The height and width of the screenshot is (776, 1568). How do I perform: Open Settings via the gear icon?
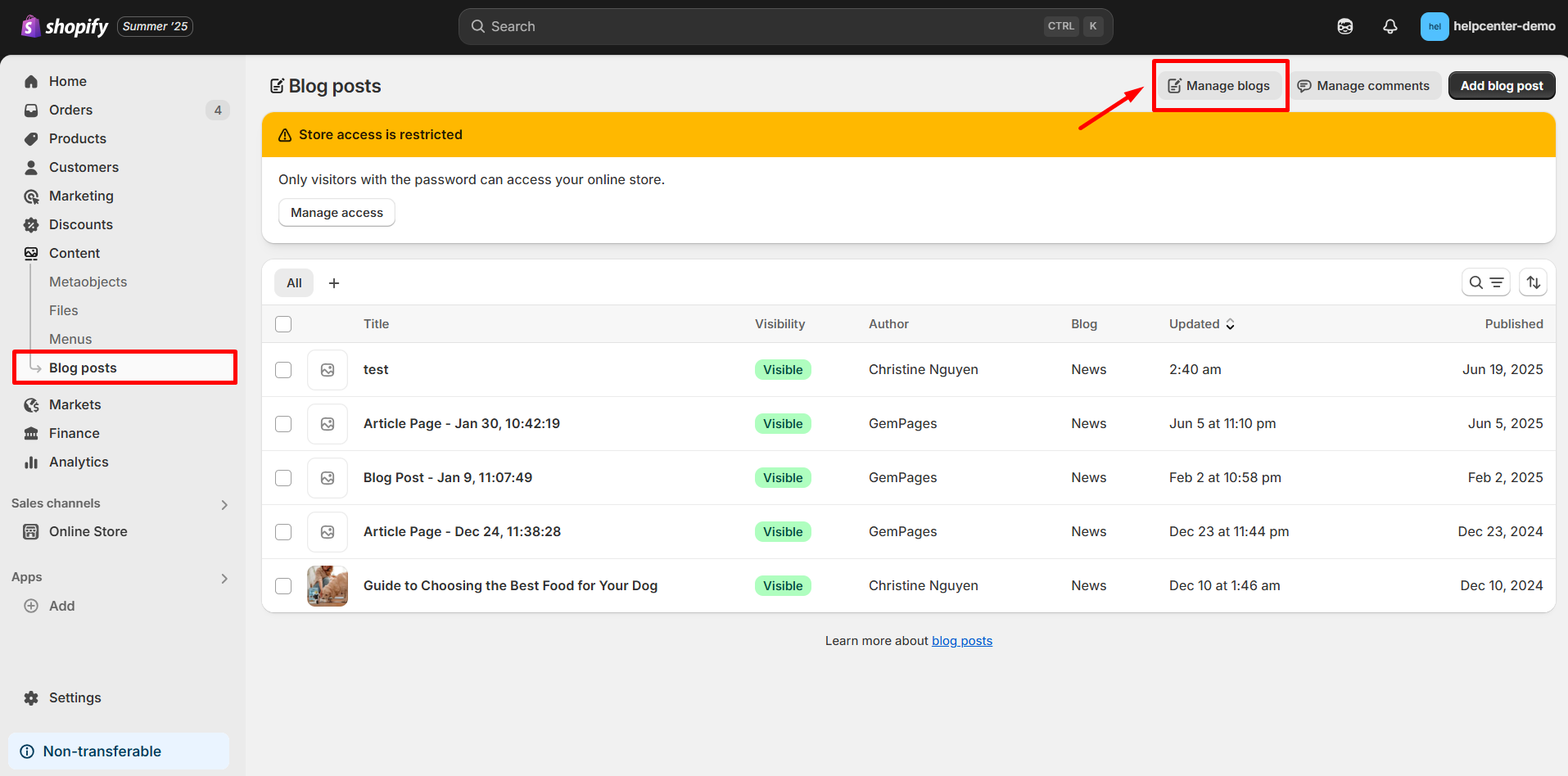coord(30,697)
